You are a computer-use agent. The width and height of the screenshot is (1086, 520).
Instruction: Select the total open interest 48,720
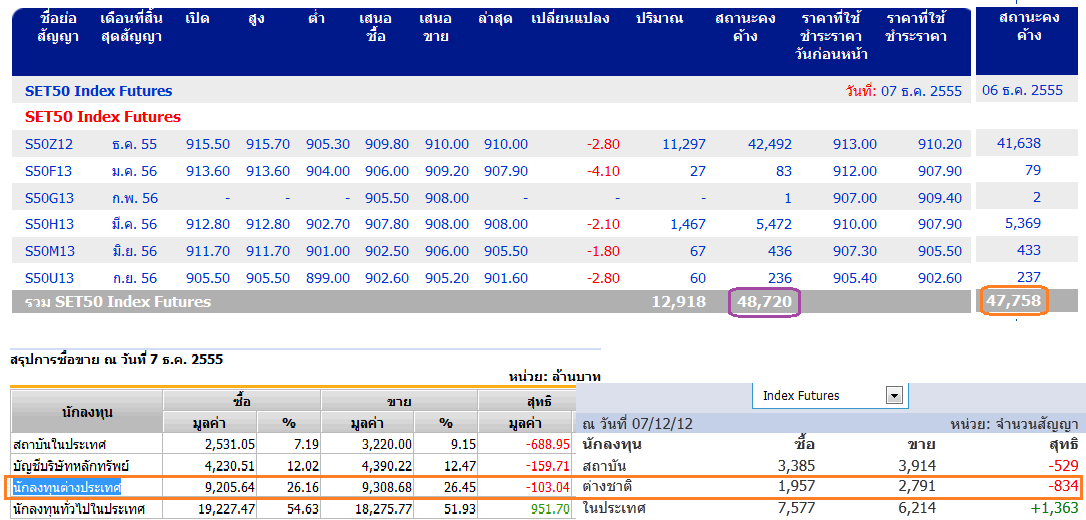coord(765,303)
